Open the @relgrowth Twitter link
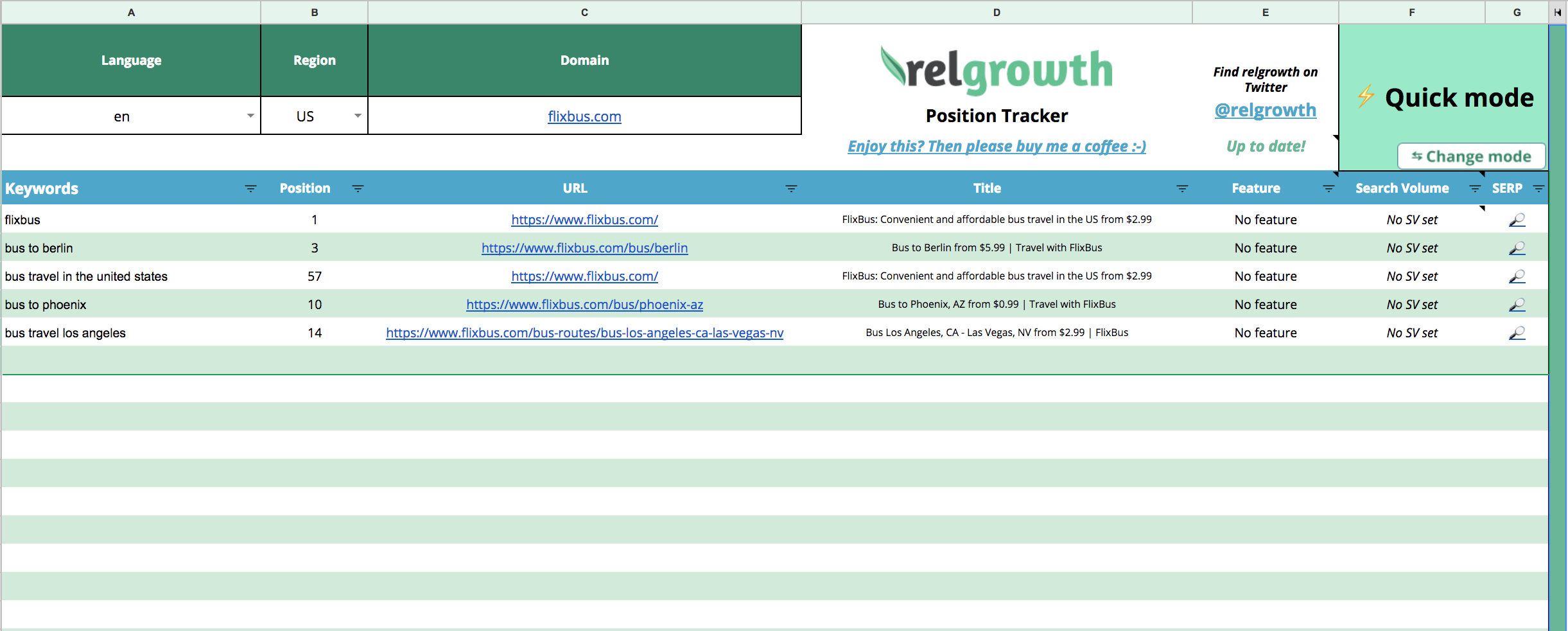This screenshot has width=1568, height=631. pyautogui.click(x=1265, y=110)
